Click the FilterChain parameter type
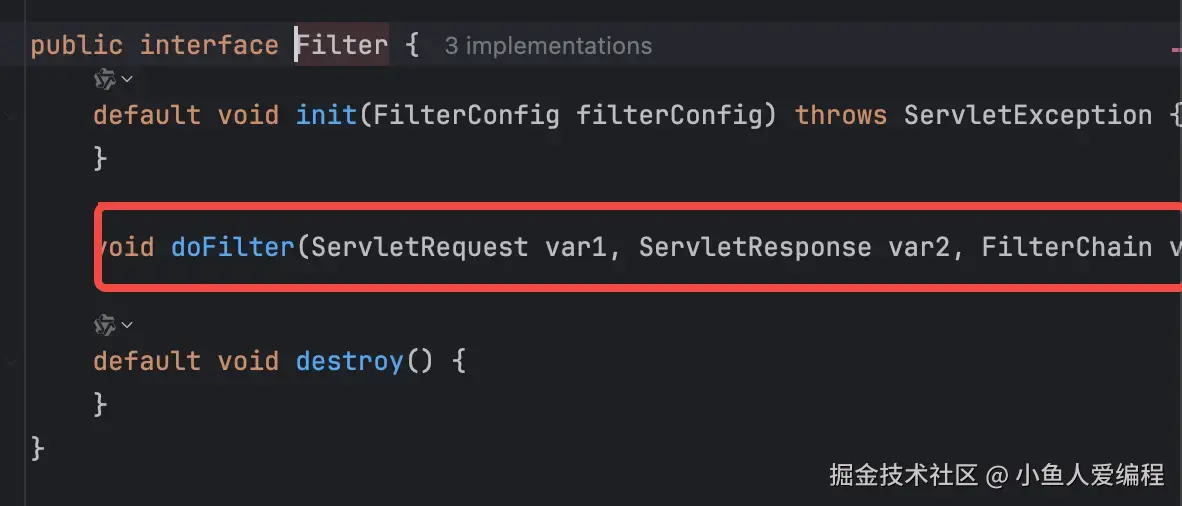Viewport: 1182px width, 506px height. [1067, 246]
